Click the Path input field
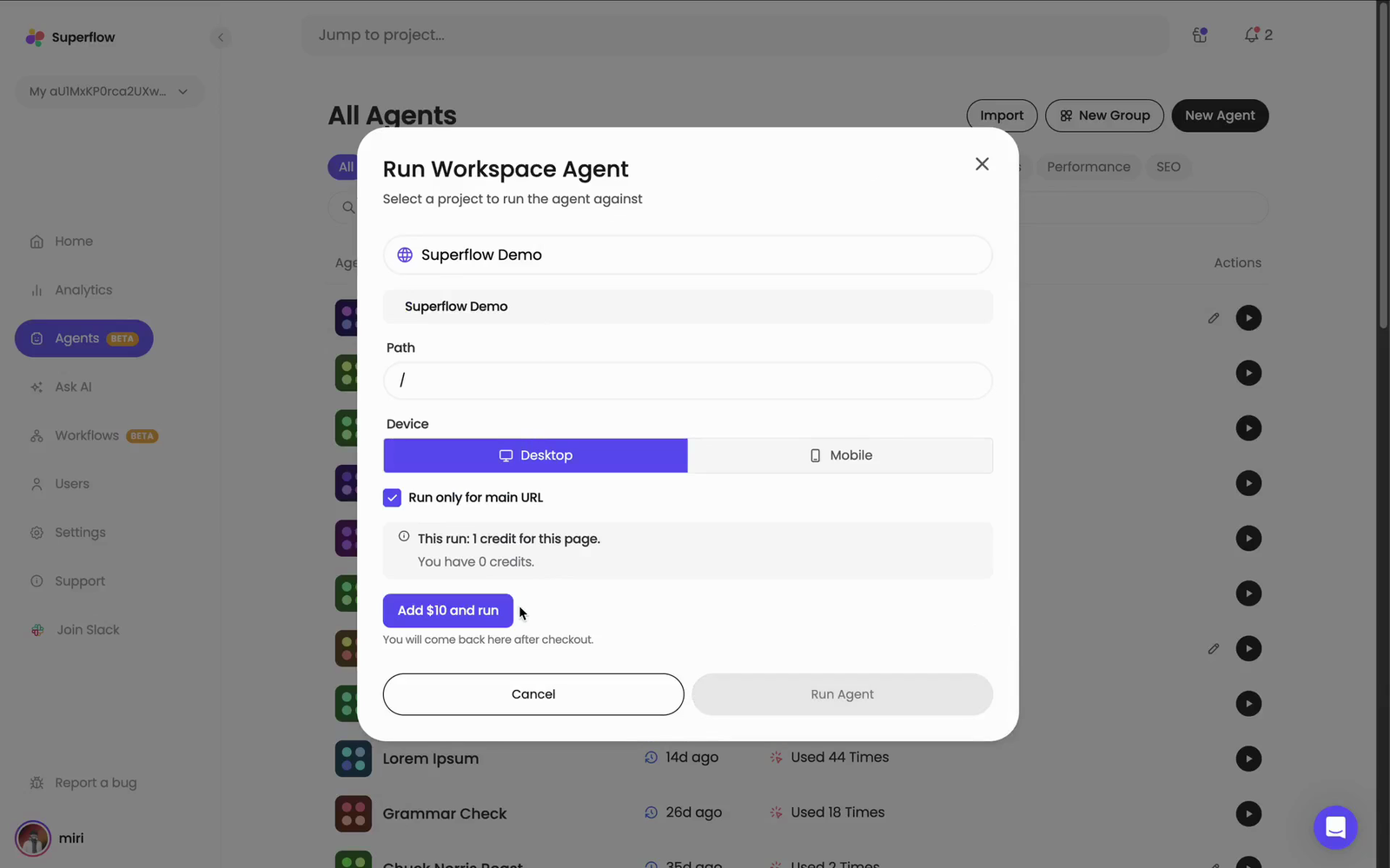 (x=688, y=381)
